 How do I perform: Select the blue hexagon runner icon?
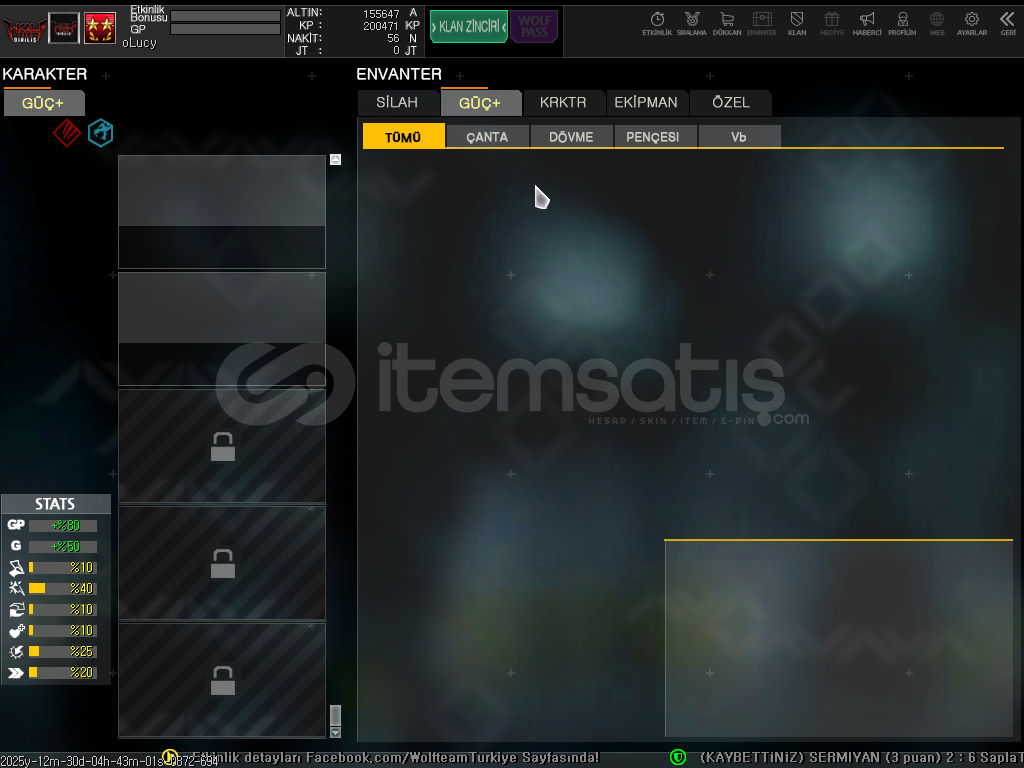pos(100,133)
